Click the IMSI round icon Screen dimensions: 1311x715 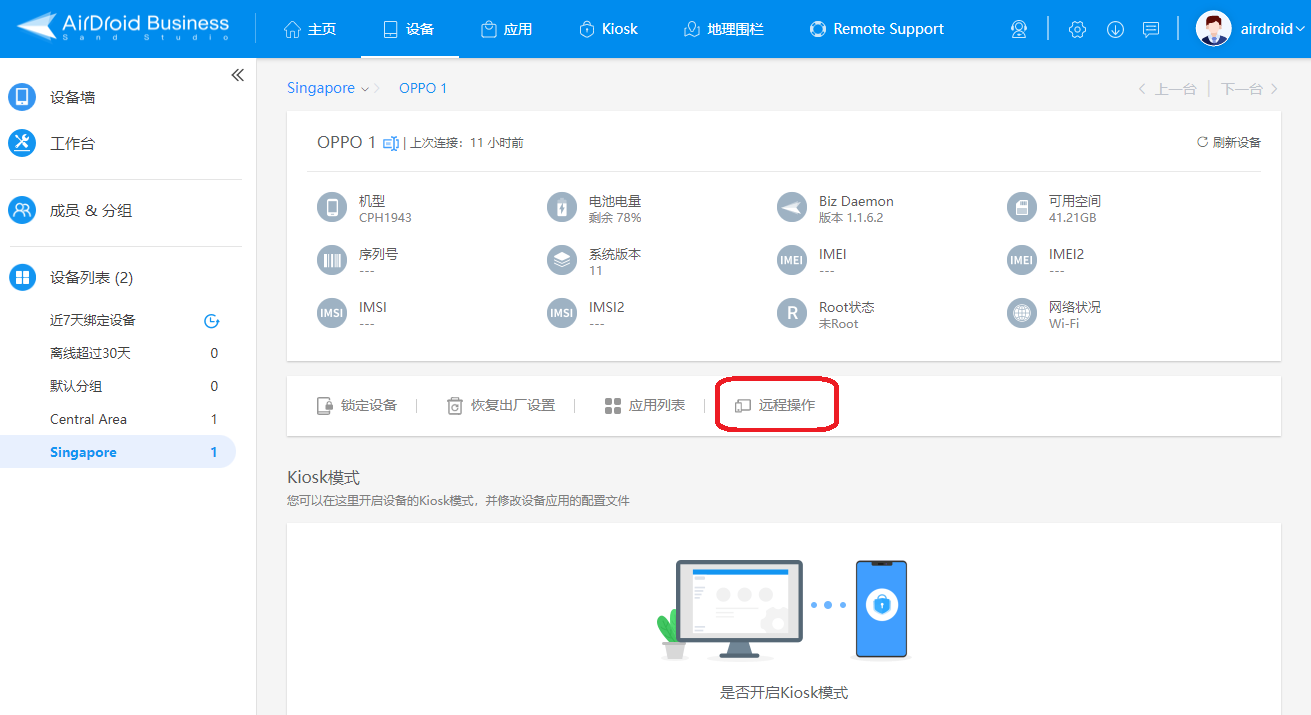(x=331, y=314)
